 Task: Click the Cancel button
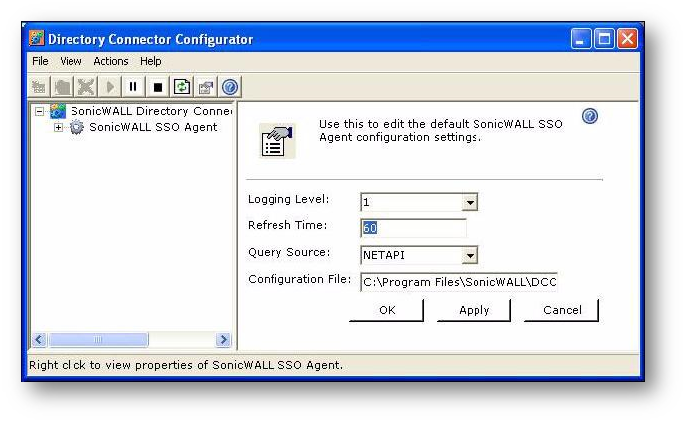(562, 310)
